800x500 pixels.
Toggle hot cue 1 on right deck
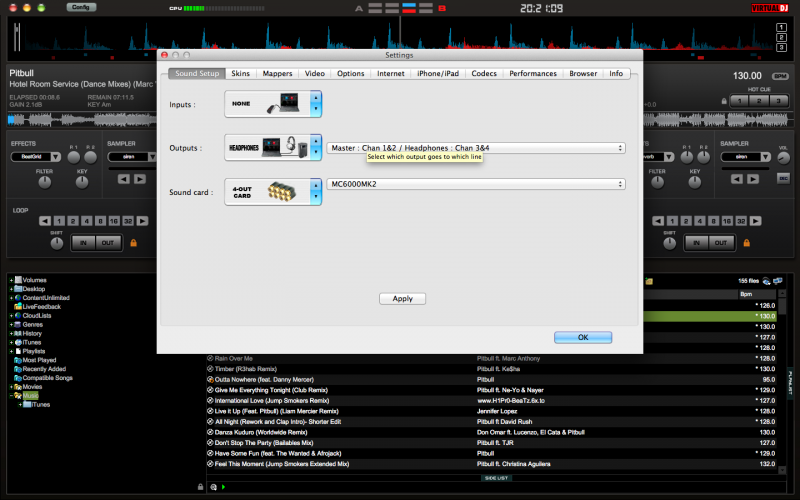(738, 101)
